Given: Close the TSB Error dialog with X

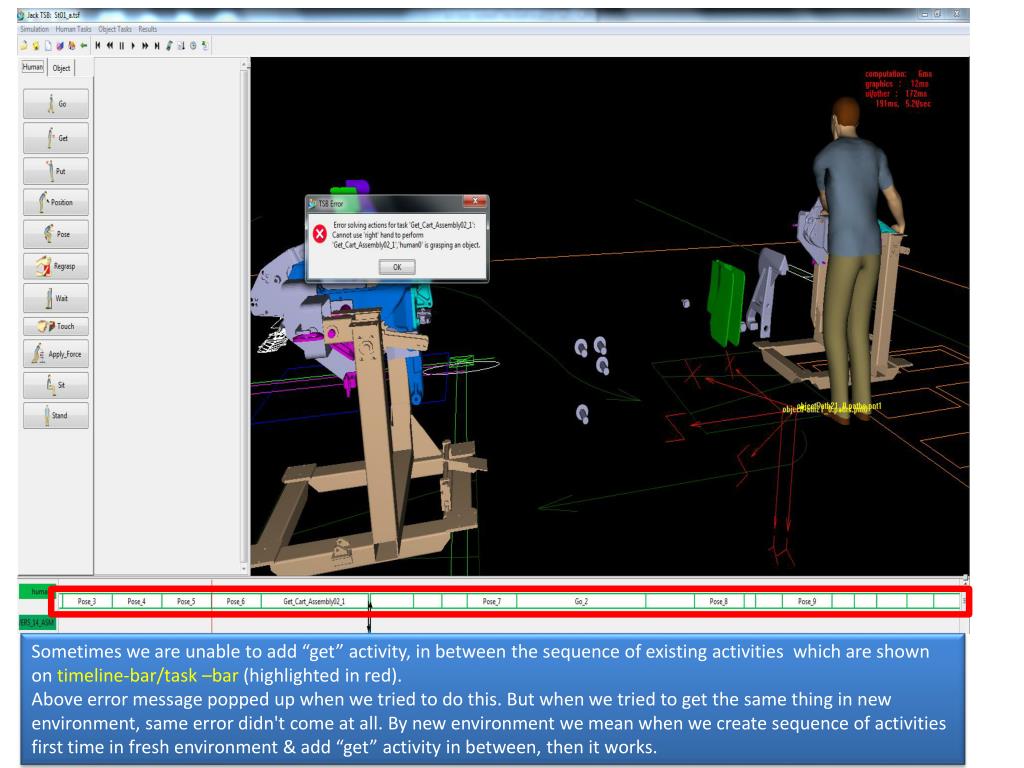Looking at the screenshot, I should pos(473,202).
